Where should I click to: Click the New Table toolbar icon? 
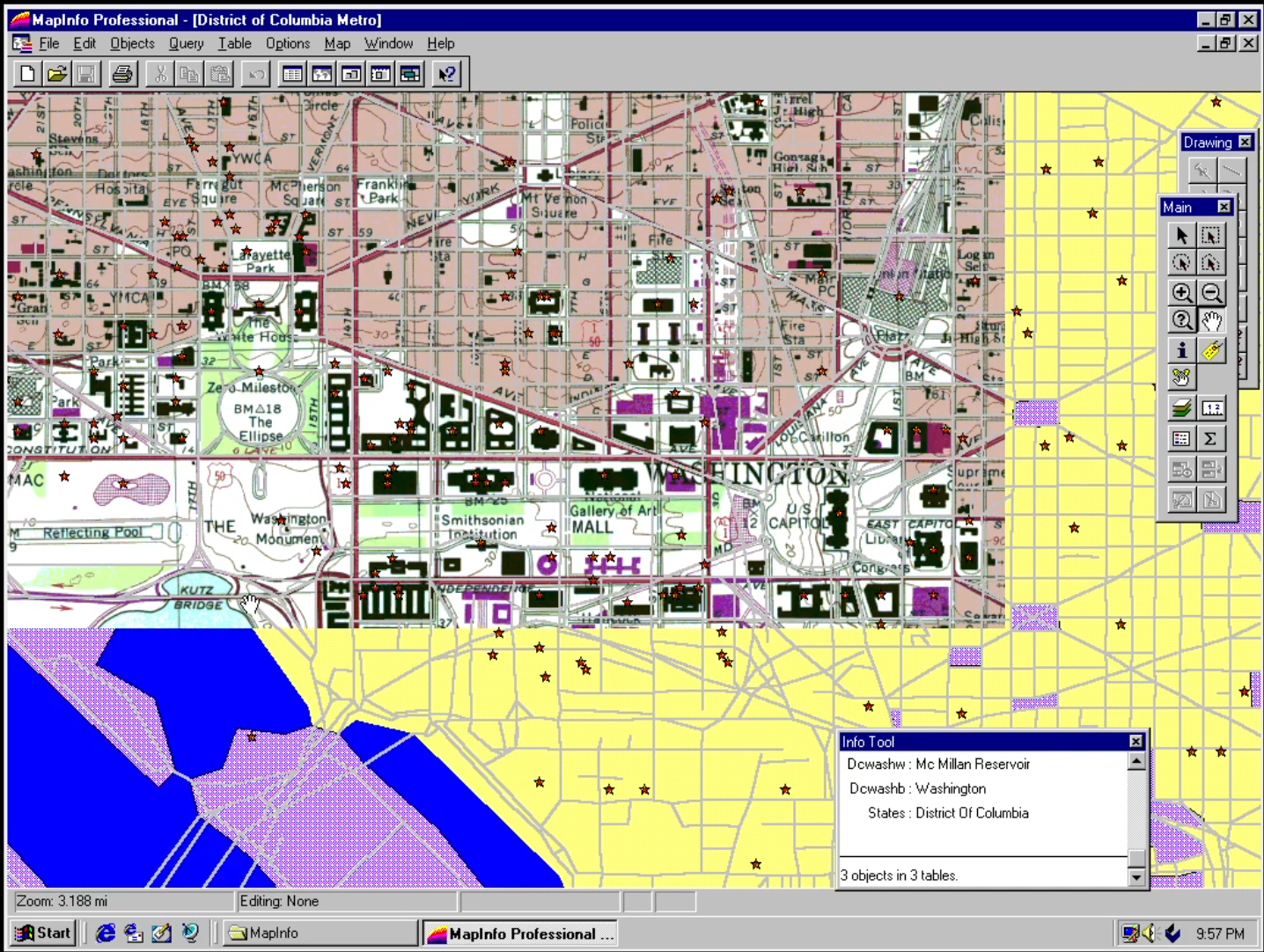[x=27, y=74]
